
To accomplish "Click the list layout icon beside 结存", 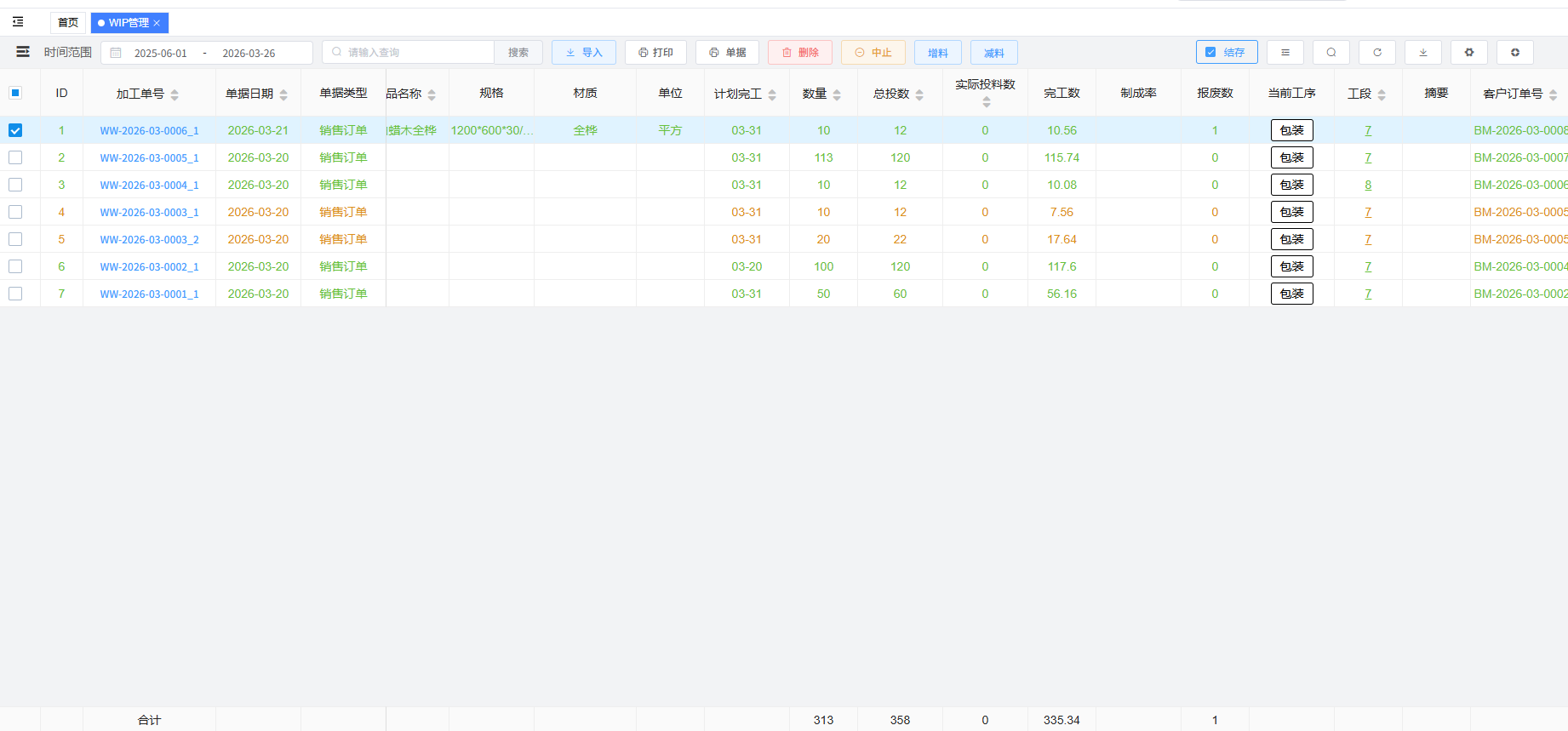I will click(1285, 53).
